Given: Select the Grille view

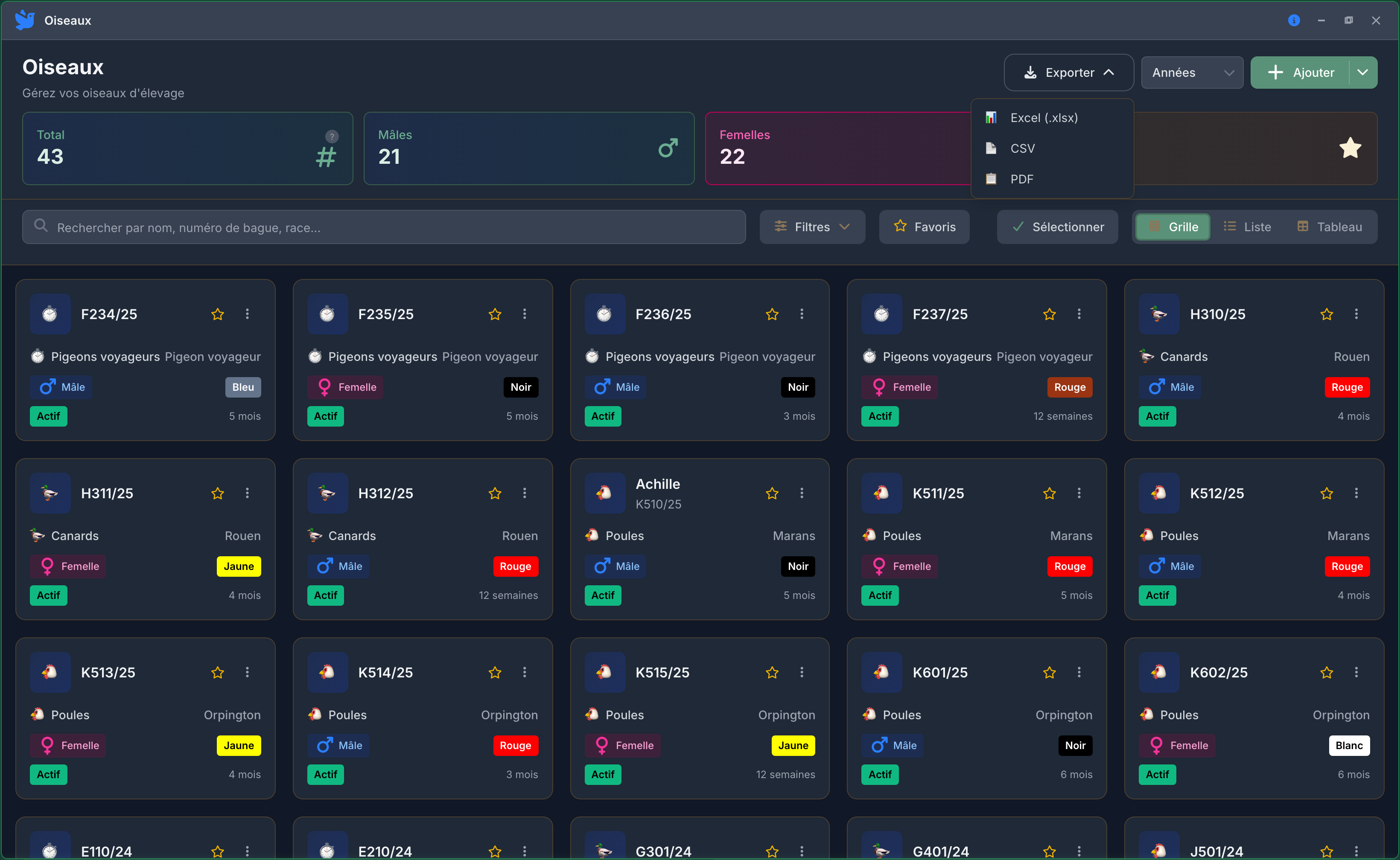Looking at the screenshot, I should coord(1173,227).
